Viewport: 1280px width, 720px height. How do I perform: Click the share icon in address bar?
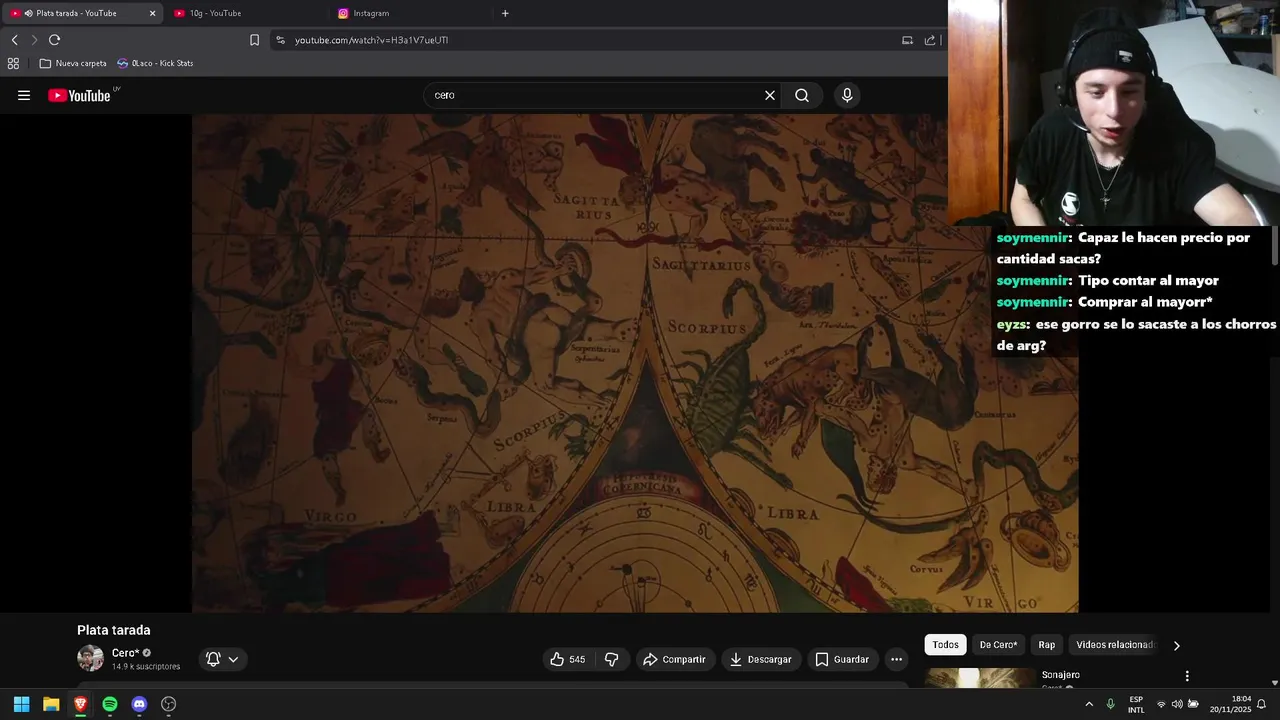click(x=930, y=40)
